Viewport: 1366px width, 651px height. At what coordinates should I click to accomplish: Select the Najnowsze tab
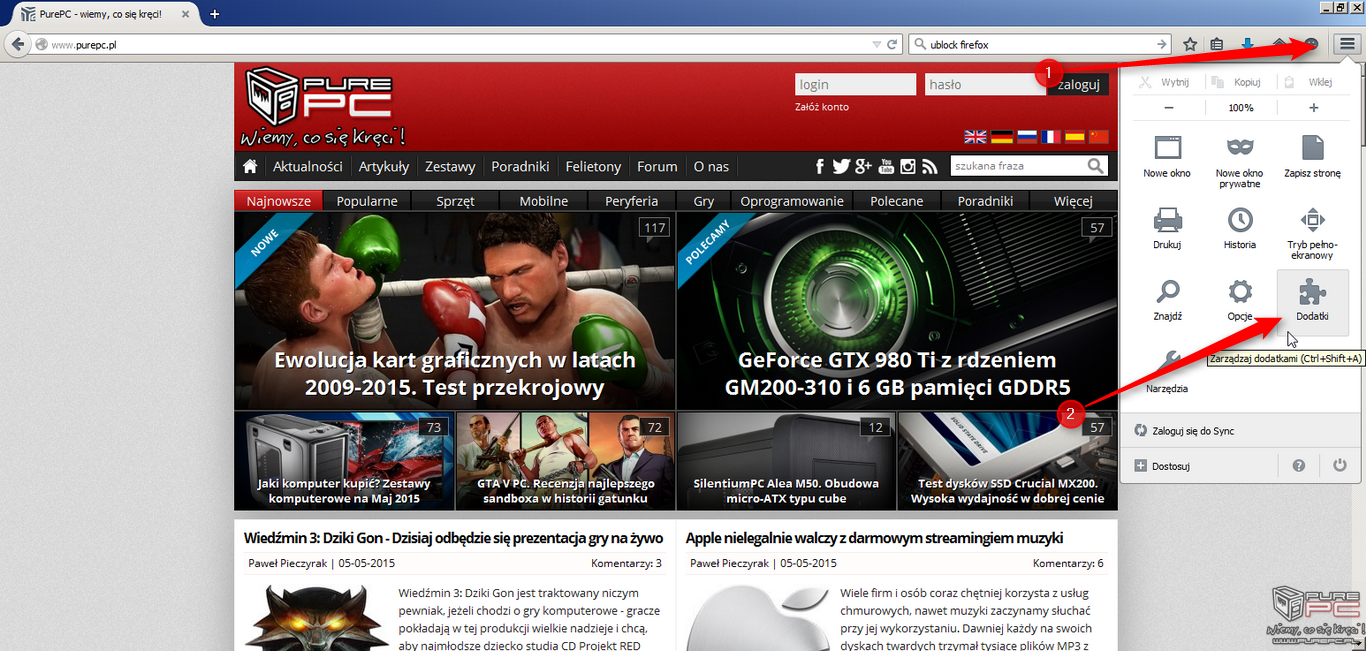coord(278,201)
